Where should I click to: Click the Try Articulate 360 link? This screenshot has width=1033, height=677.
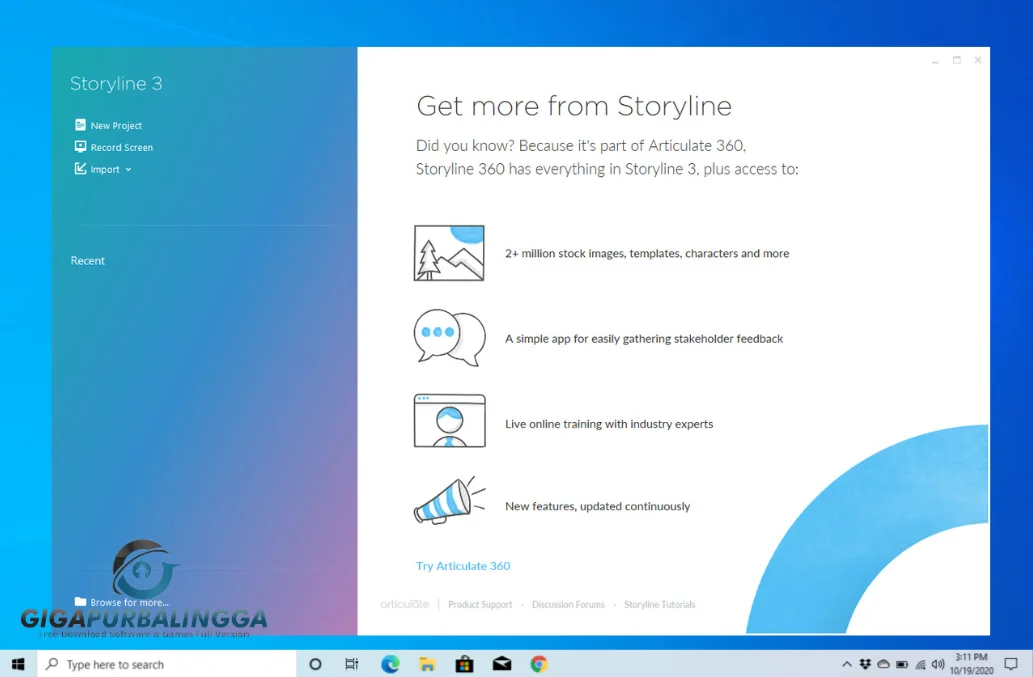tap(463, 565)
